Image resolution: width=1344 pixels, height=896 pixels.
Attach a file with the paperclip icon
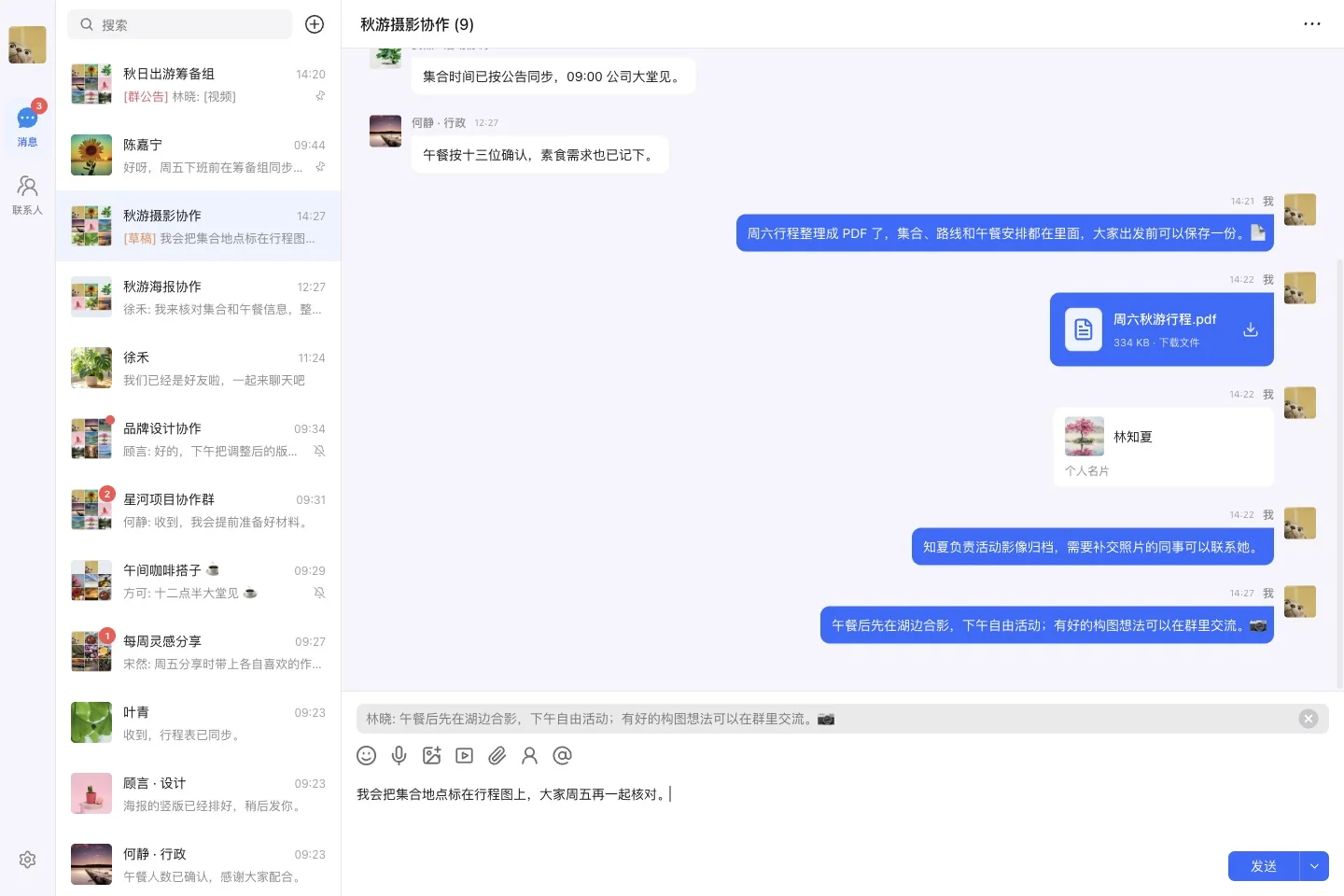click(497, 756)
